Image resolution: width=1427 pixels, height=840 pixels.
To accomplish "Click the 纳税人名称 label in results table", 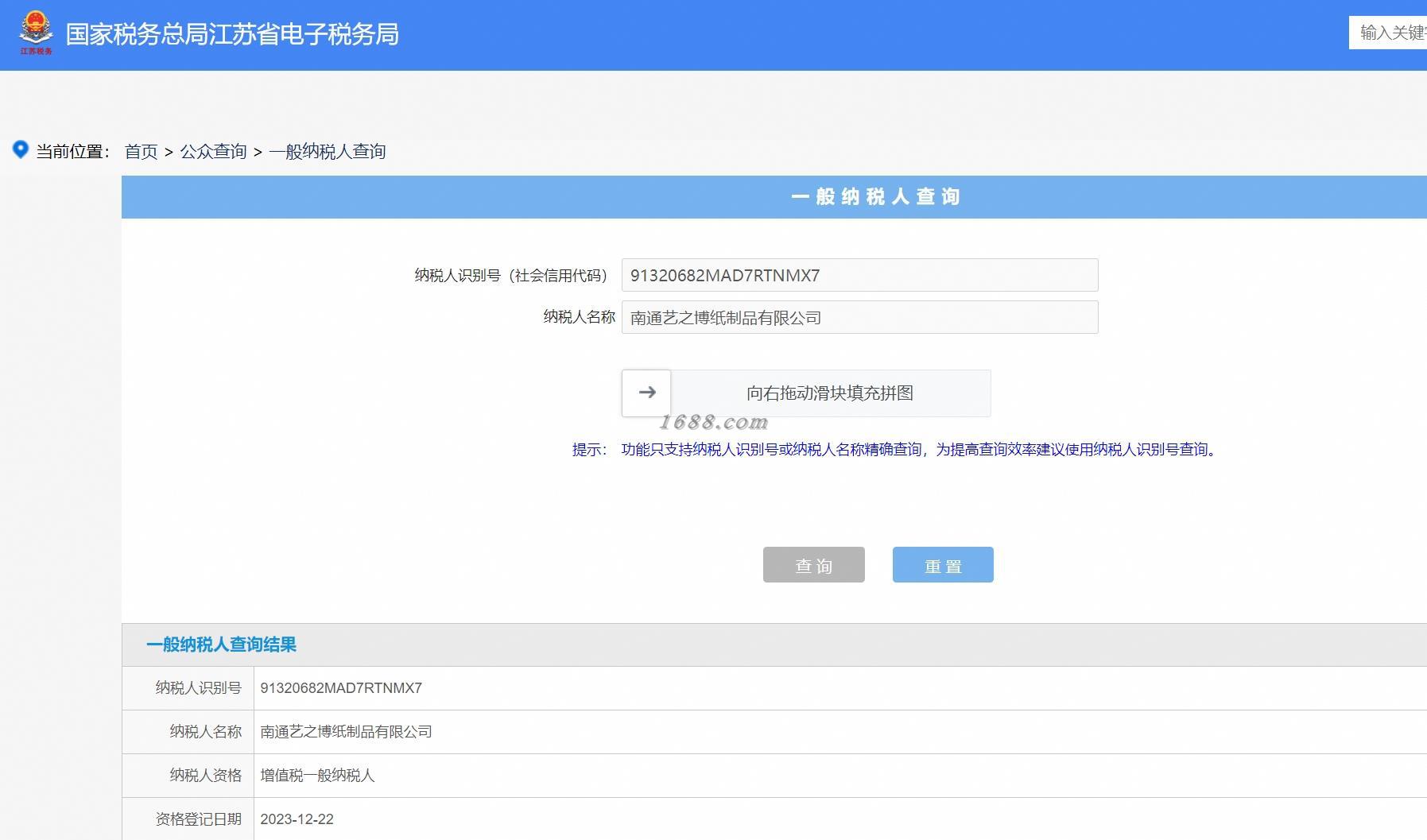I will [x=206, y=732].
